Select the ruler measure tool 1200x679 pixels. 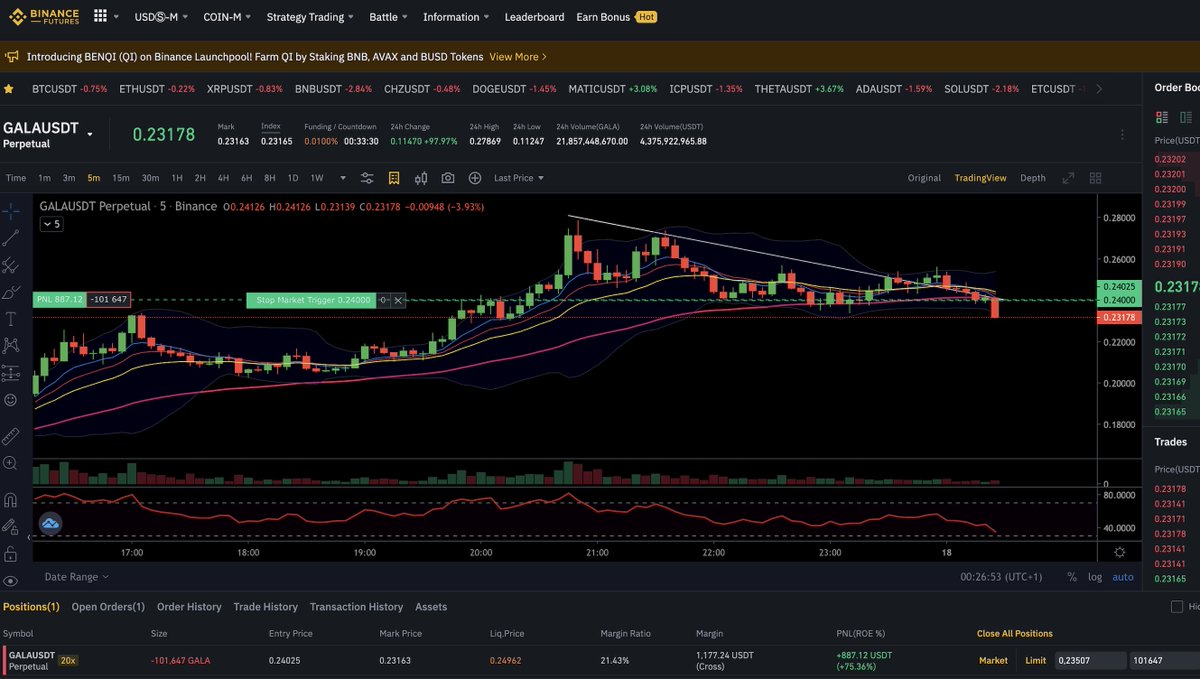pos(11,436)
